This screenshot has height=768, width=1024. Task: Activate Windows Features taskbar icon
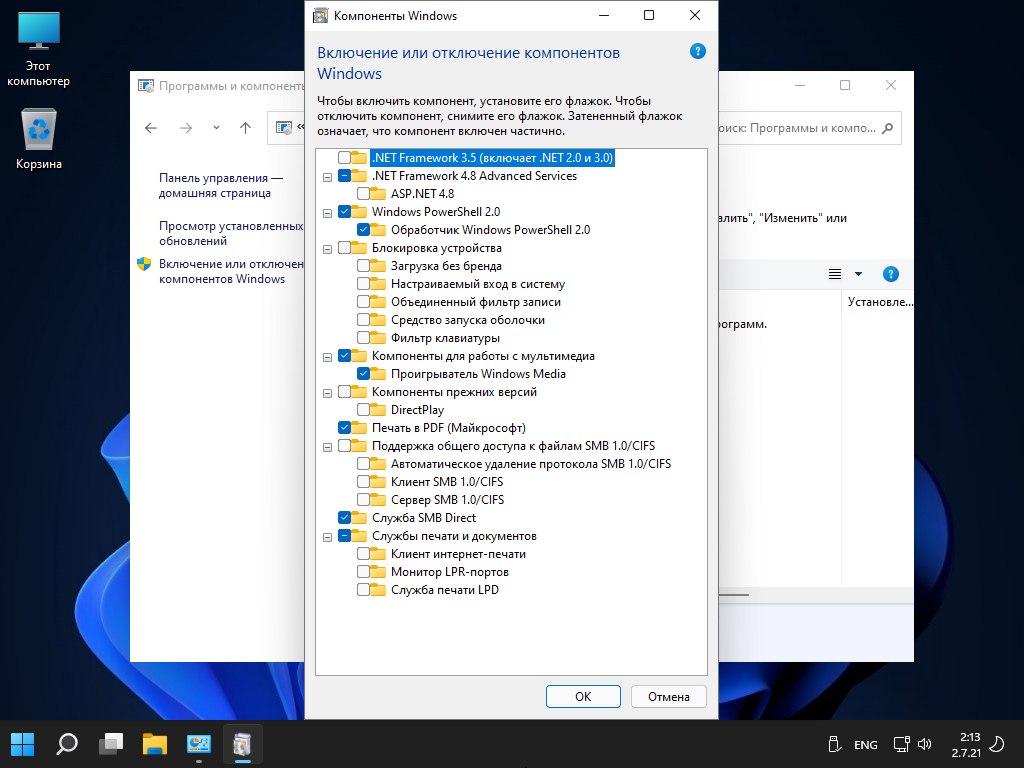point(242,744)
